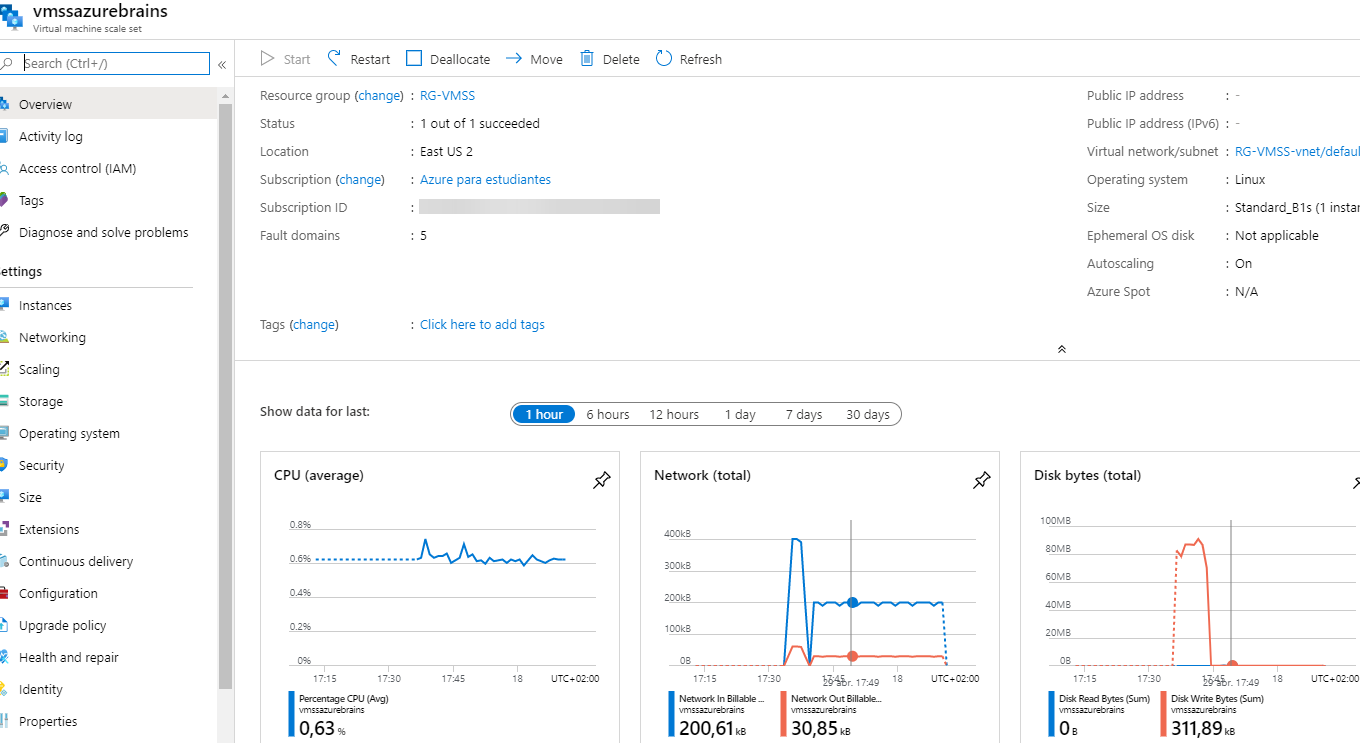Viewport: 1360px width, 743px height.
Task: Collapse the sidebar with the double chevron
Action: (222, 64)
